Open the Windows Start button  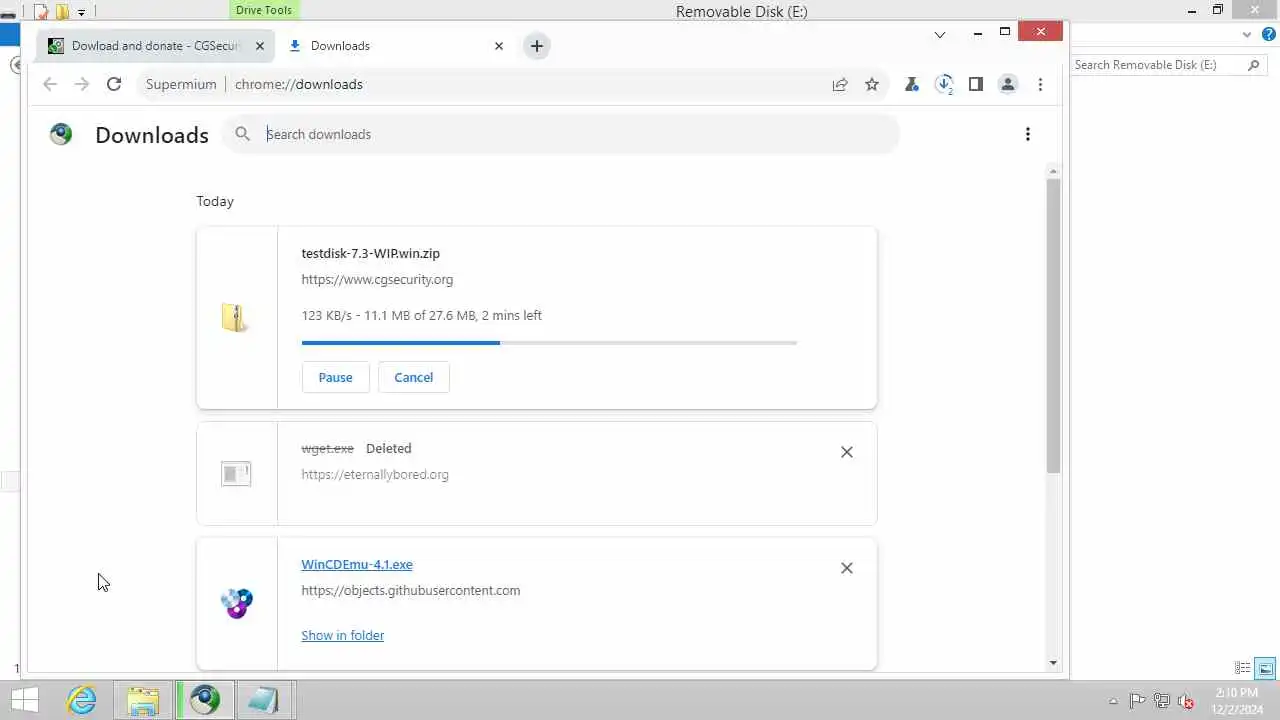pyautogui.click(x=25, y=700)
